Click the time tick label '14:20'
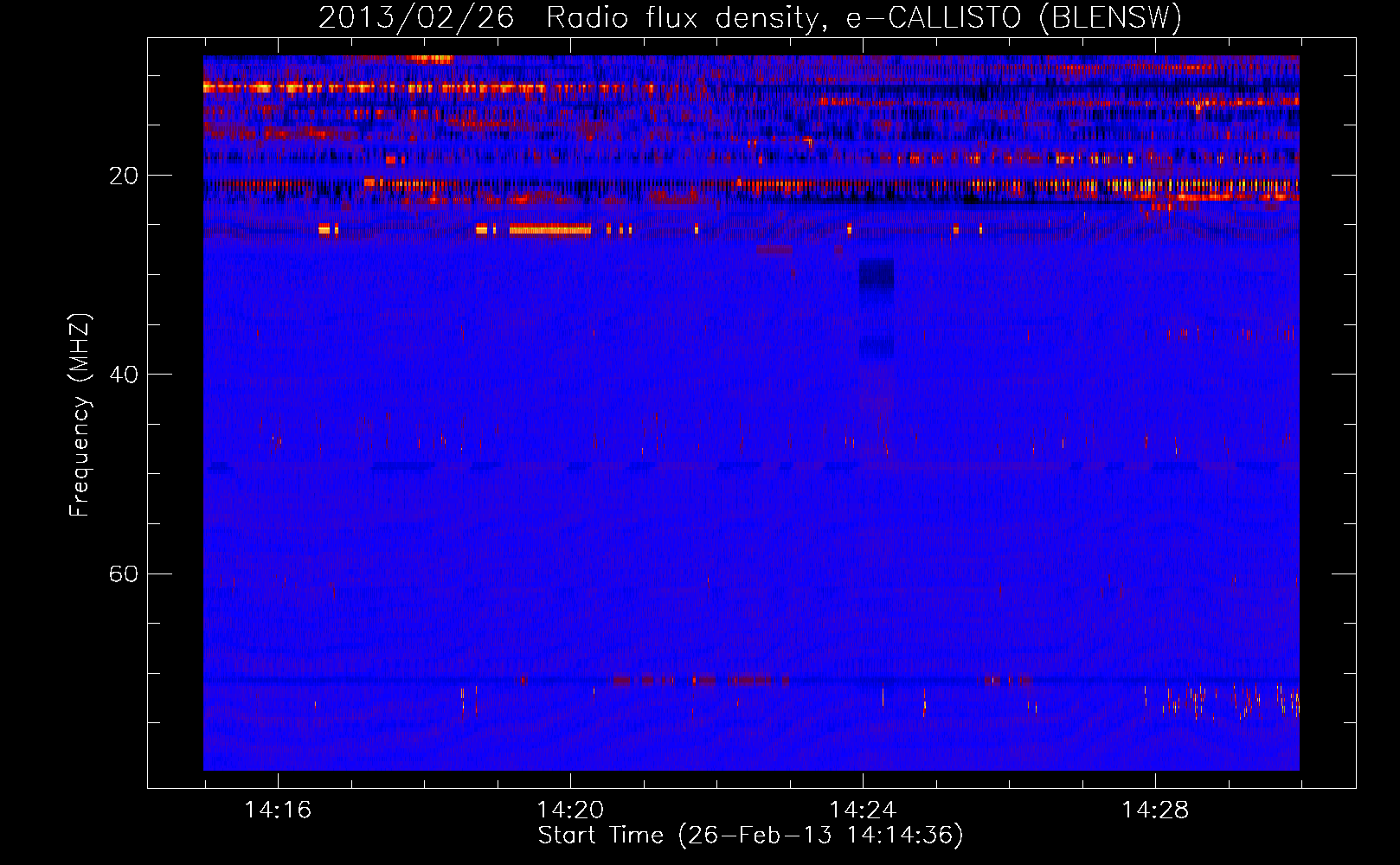The image size is (1400, 865). (570, 810)
